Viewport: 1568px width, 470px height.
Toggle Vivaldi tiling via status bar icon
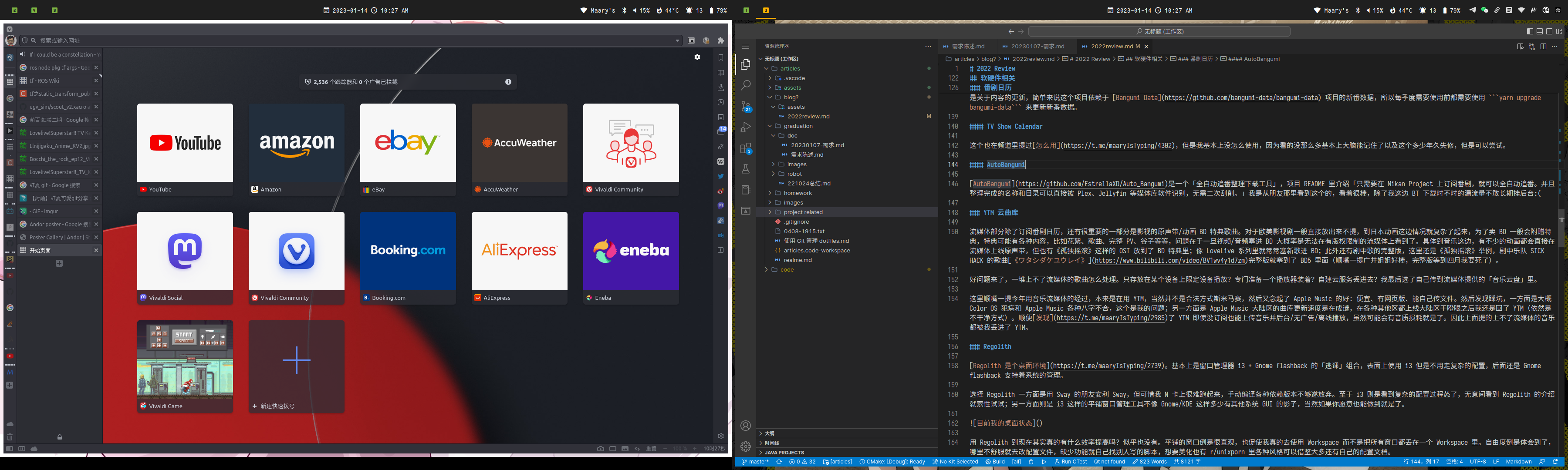coord(612,449)
